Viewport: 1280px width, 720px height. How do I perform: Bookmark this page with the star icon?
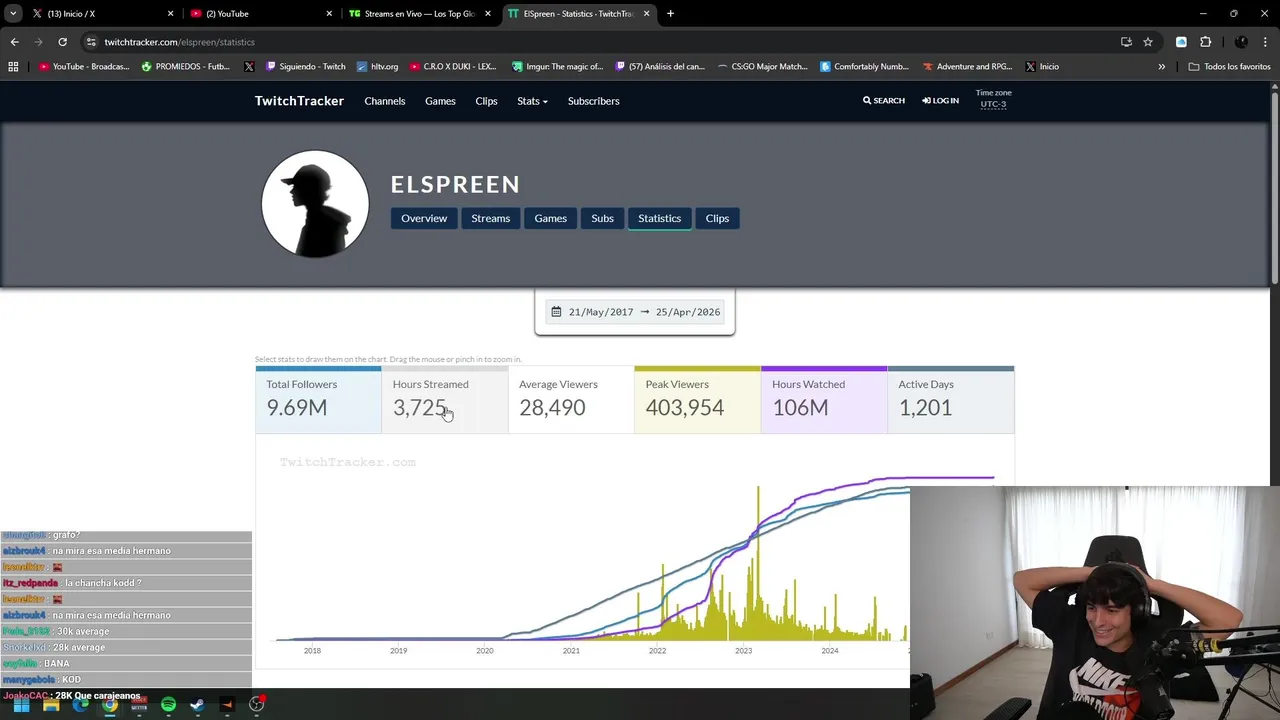tap(1148, 42)
